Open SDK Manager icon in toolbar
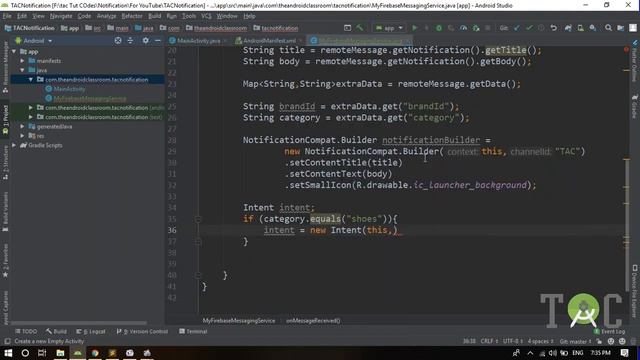 (593, 28)
